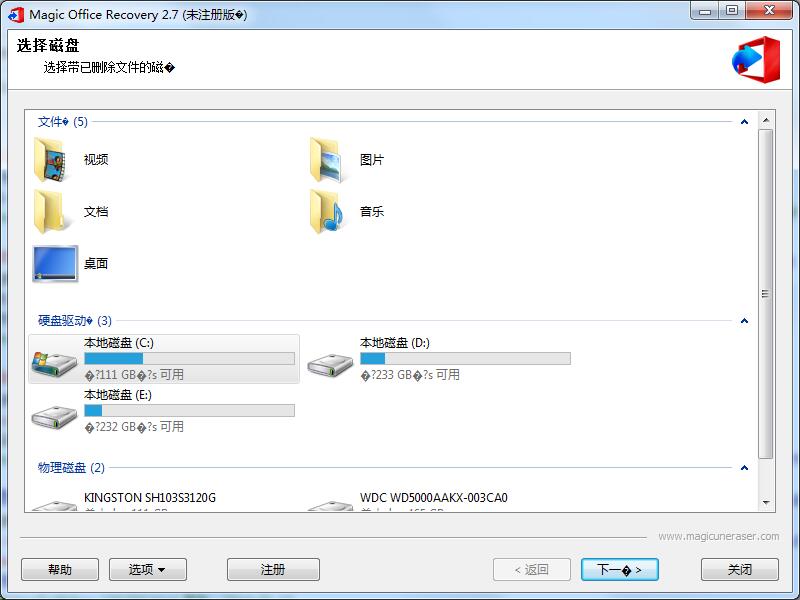The height and width of the screenshot is (600, 800).
Task: Click the disk usage bar for drive C:
Action: [185, 357]
